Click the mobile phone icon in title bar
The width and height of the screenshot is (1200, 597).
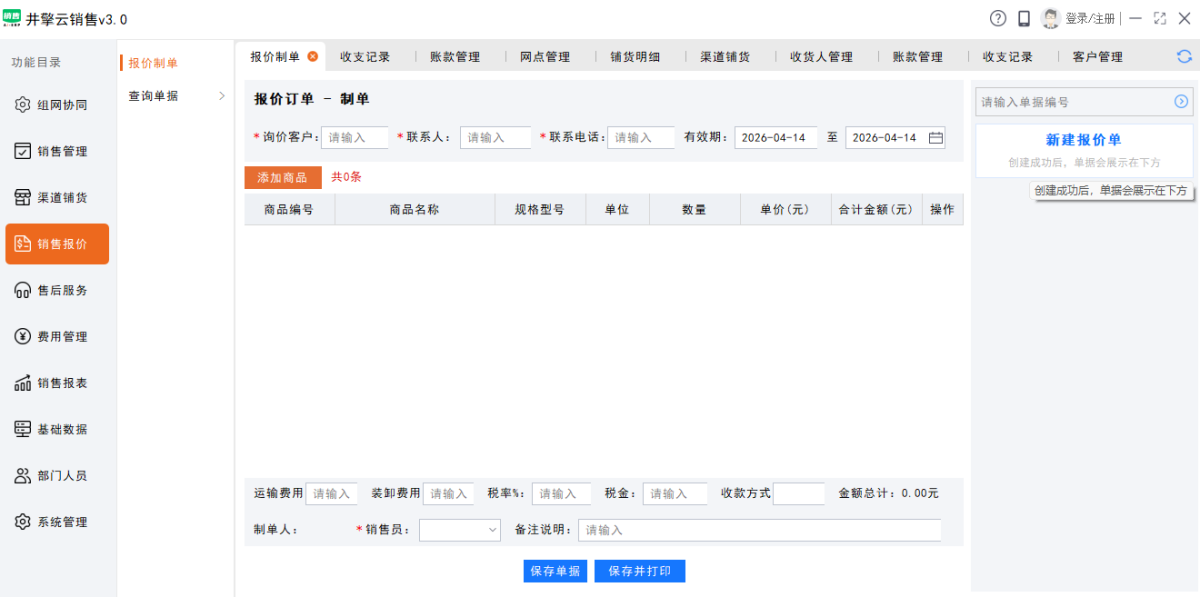click(1024, 19)
